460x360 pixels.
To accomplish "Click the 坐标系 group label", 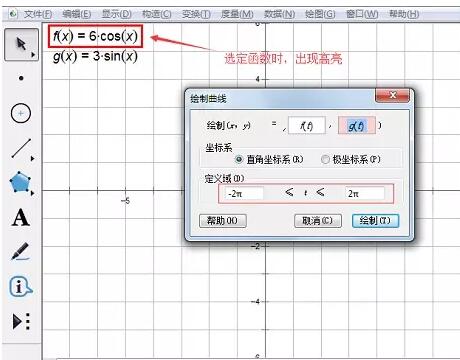I will tap(219, 148).
